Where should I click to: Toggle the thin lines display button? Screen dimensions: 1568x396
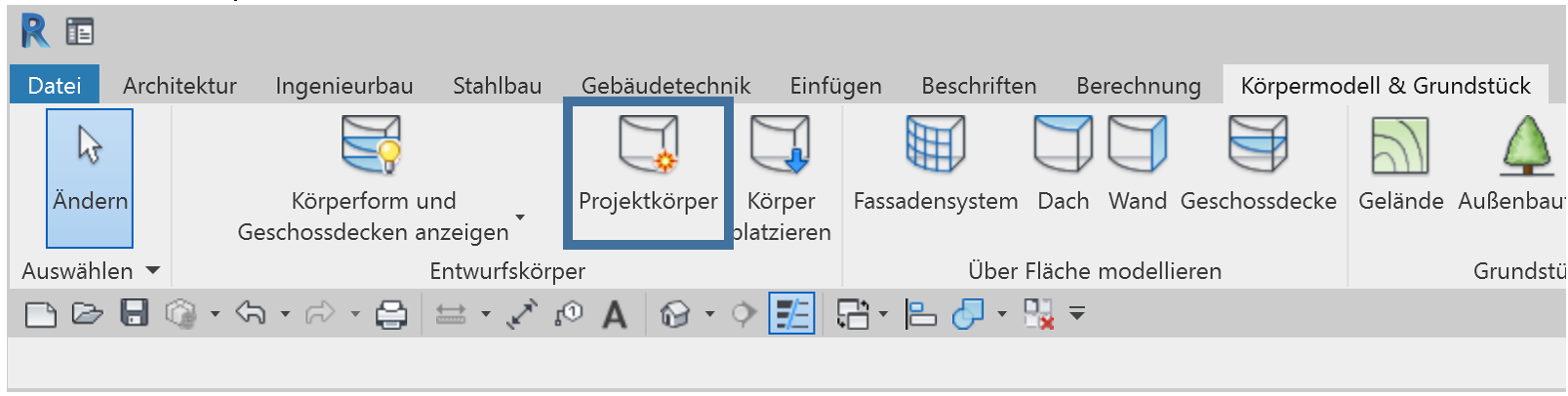click(791, 314)
